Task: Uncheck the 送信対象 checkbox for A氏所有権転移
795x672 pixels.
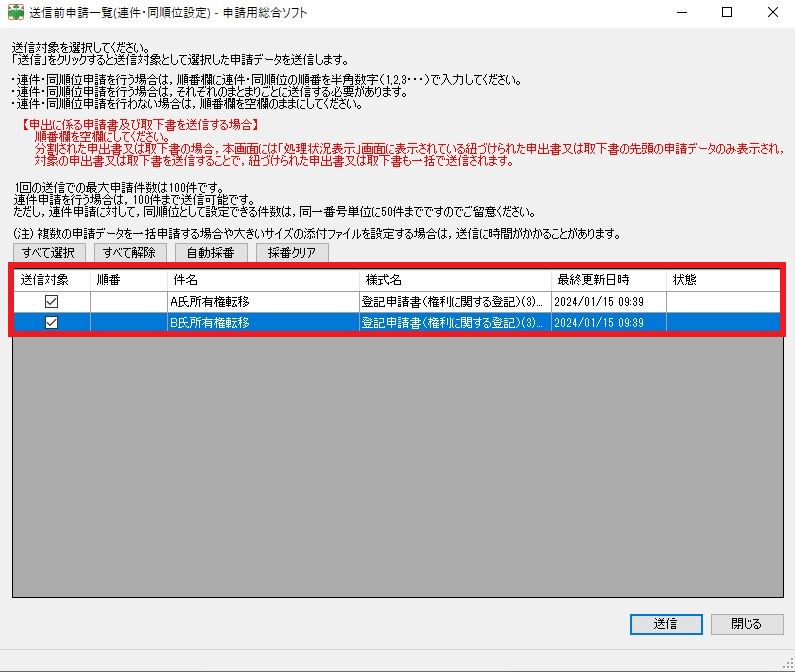Action: pyautogui.click(x=51, y=301)
